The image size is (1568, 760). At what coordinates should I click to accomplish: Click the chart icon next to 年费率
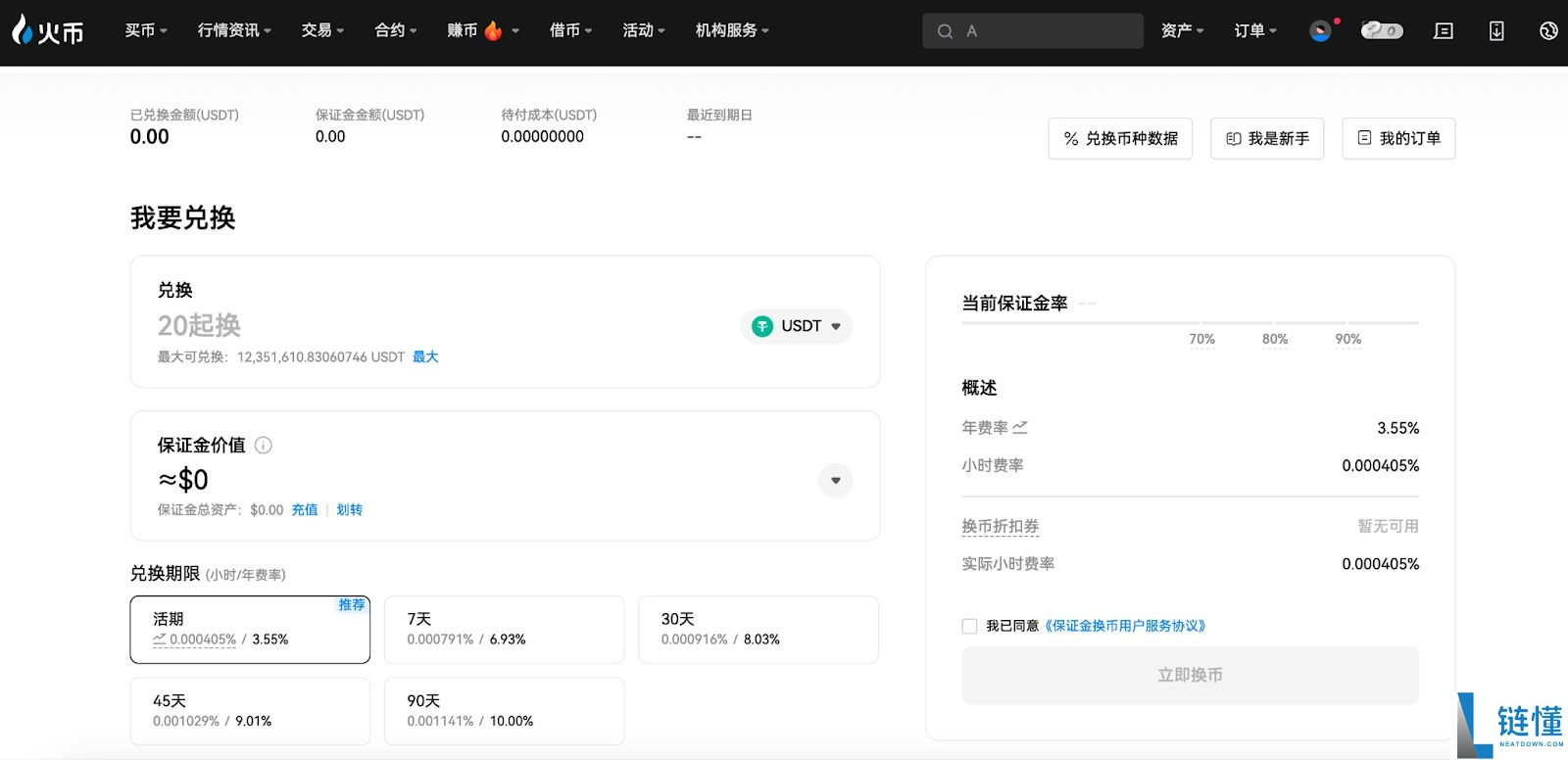1020,427
